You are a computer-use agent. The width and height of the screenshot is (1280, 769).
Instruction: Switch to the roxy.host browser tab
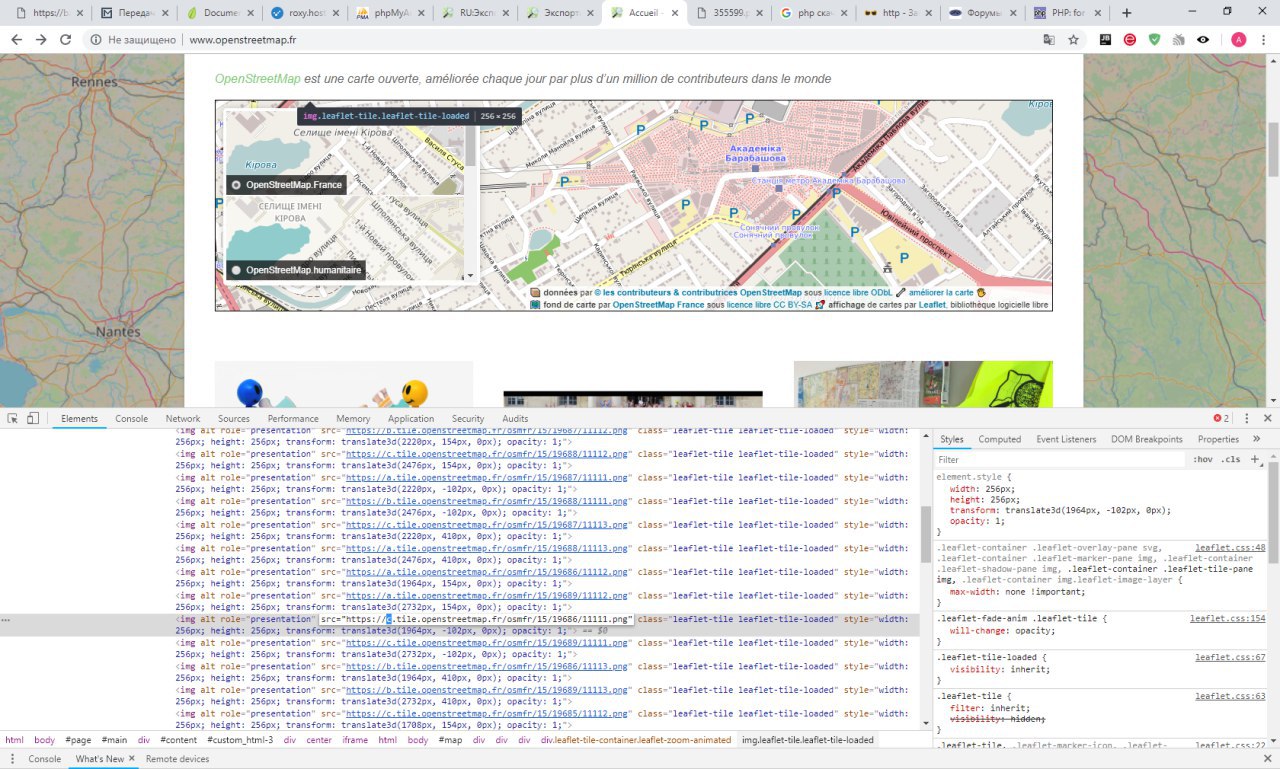(x=306, y=13)
